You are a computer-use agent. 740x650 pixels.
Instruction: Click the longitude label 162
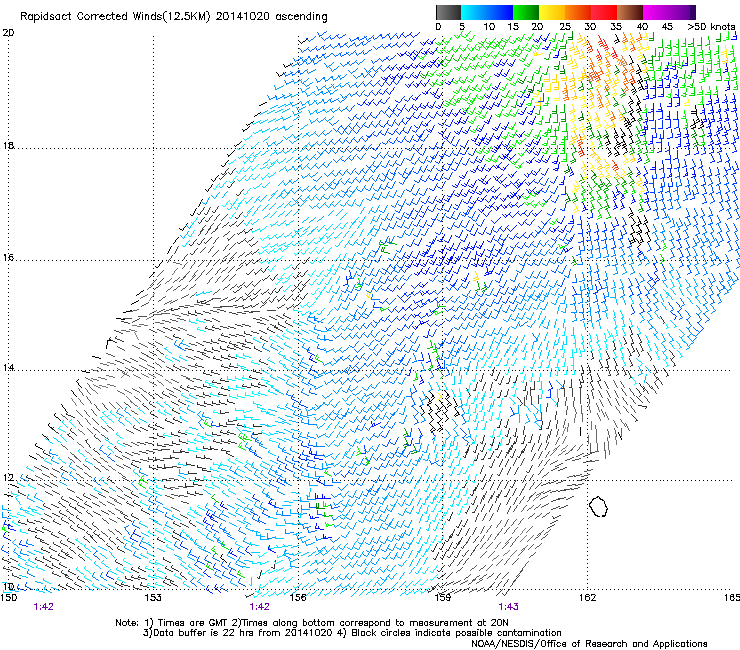(587, 598)
